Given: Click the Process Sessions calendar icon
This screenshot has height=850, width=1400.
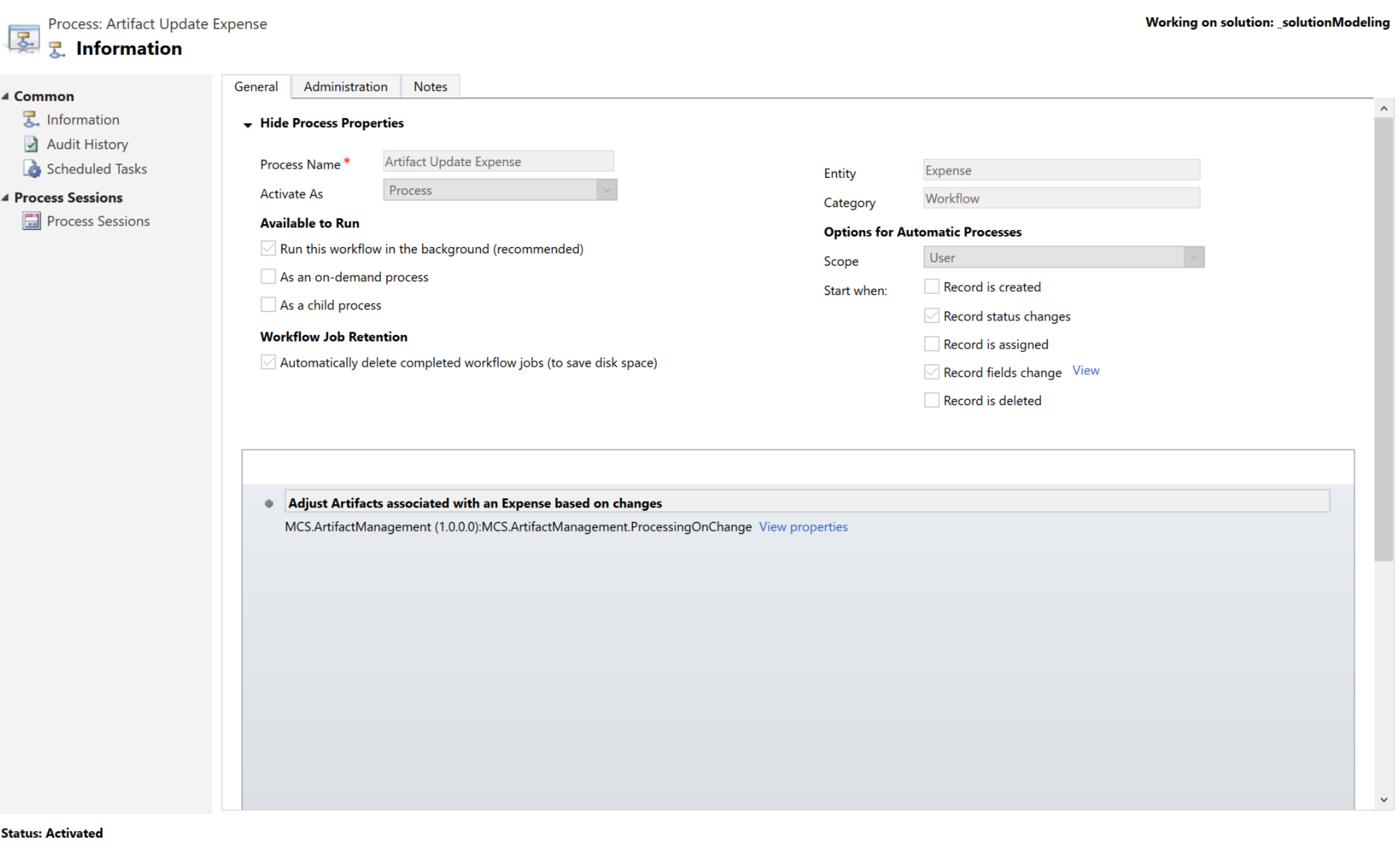Looking at the screenshot, I should (31, 221).
